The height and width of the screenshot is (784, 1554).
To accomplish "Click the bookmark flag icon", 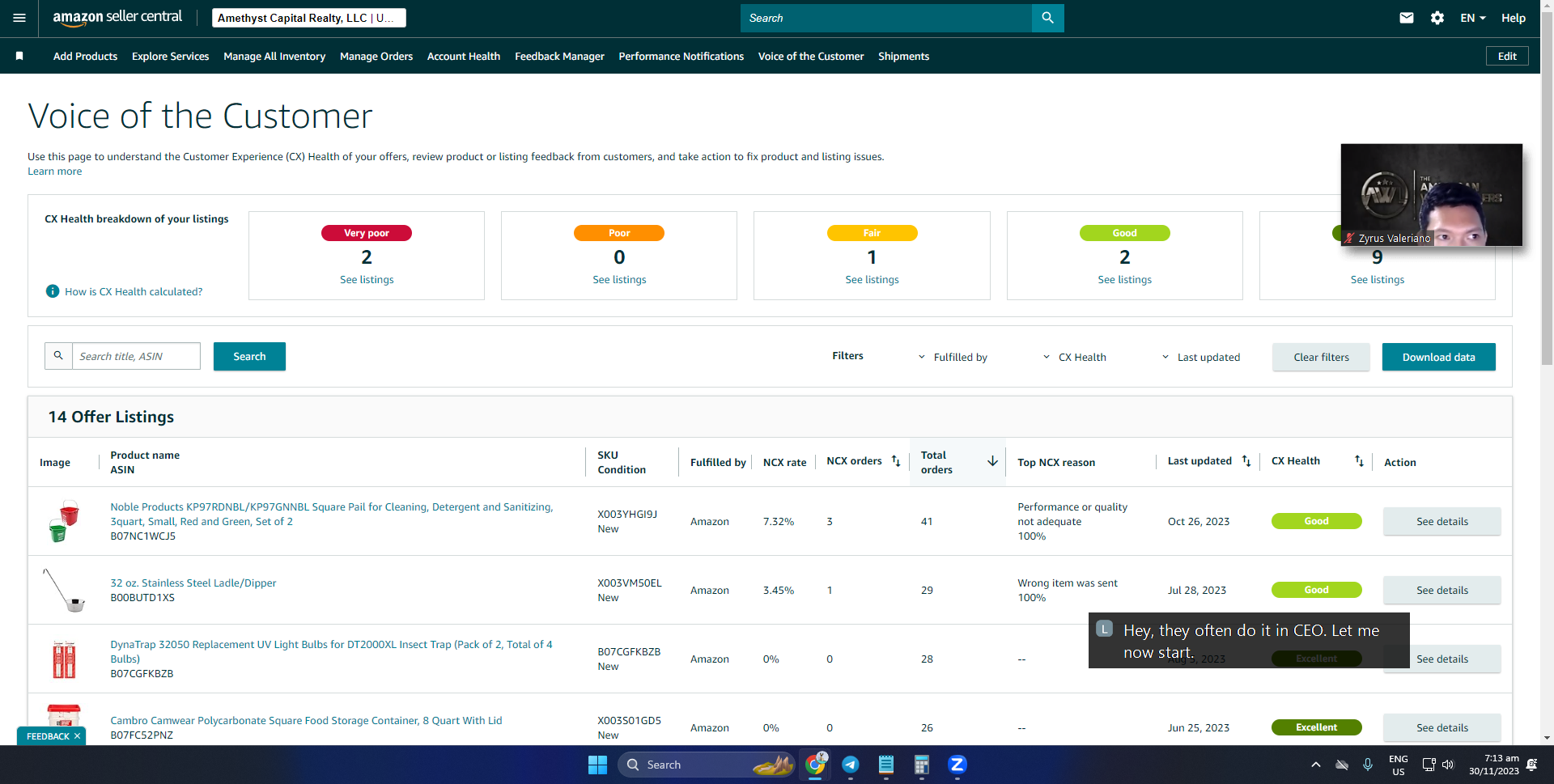I will pos(19,56).
